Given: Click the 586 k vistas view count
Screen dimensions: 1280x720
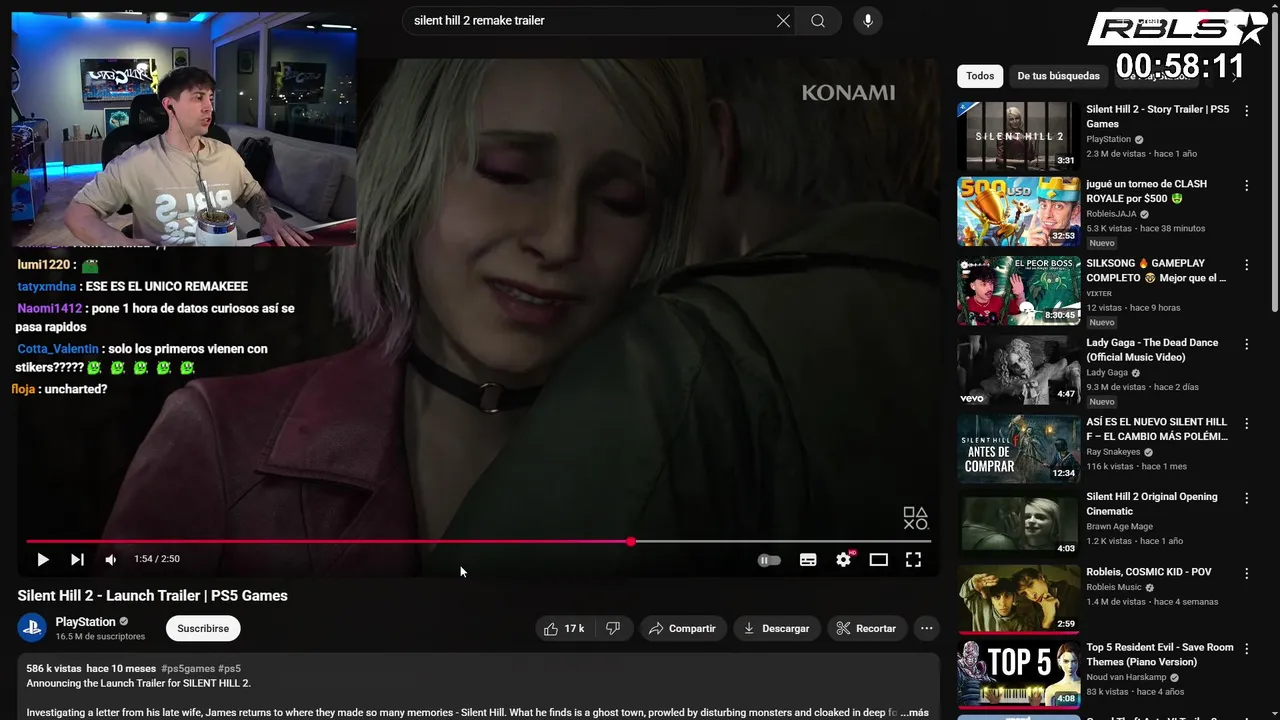Looking at the screenshot, I should [54, 668].
